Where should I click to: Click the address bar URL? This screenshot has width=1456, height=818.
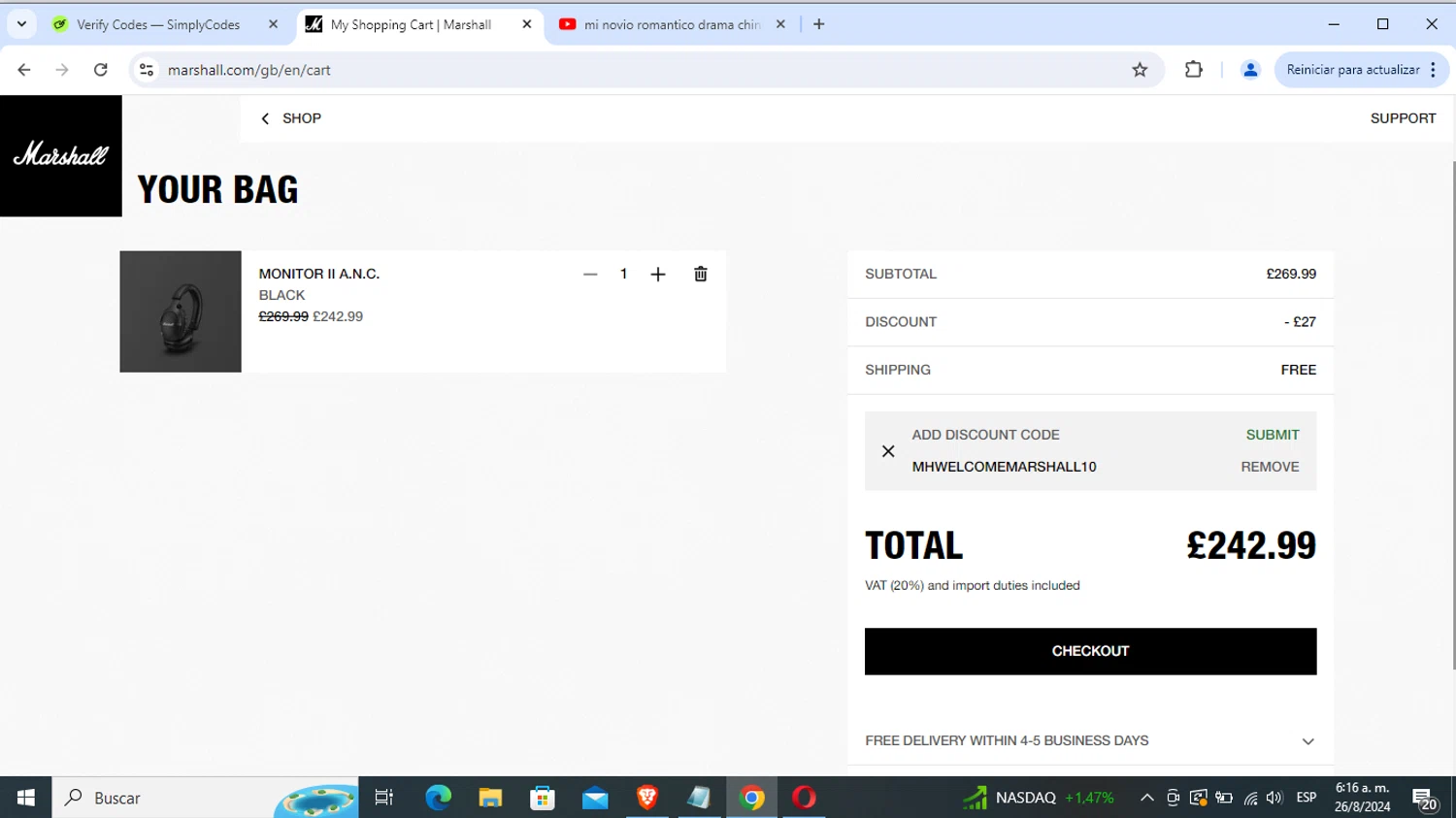pos(249,70)
